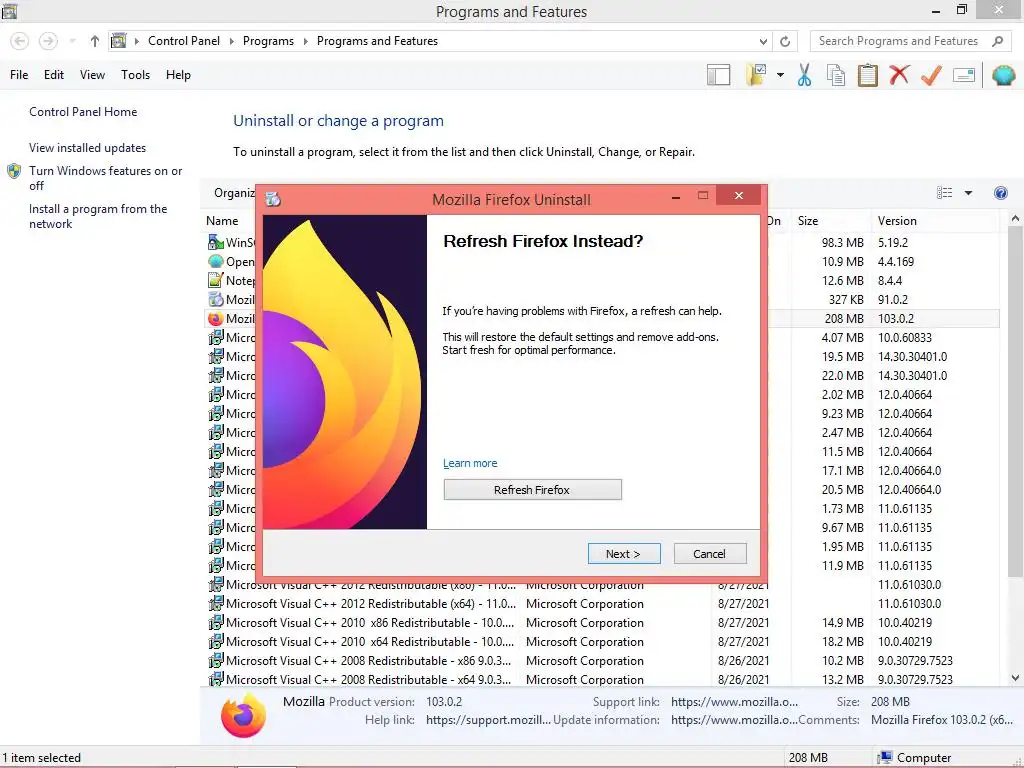Click the program list scrollbar thumb

tap(1015, 402)
